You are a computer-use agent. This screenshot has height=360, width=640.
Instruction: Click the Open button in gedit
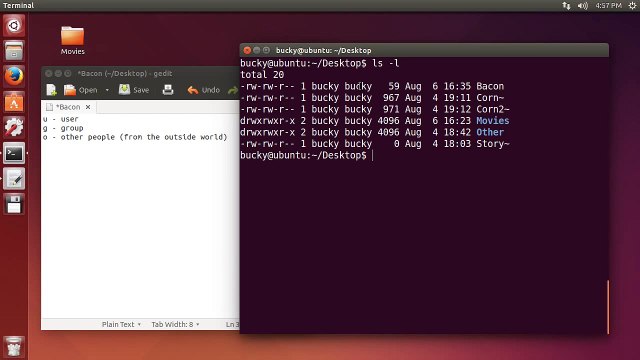81,90
